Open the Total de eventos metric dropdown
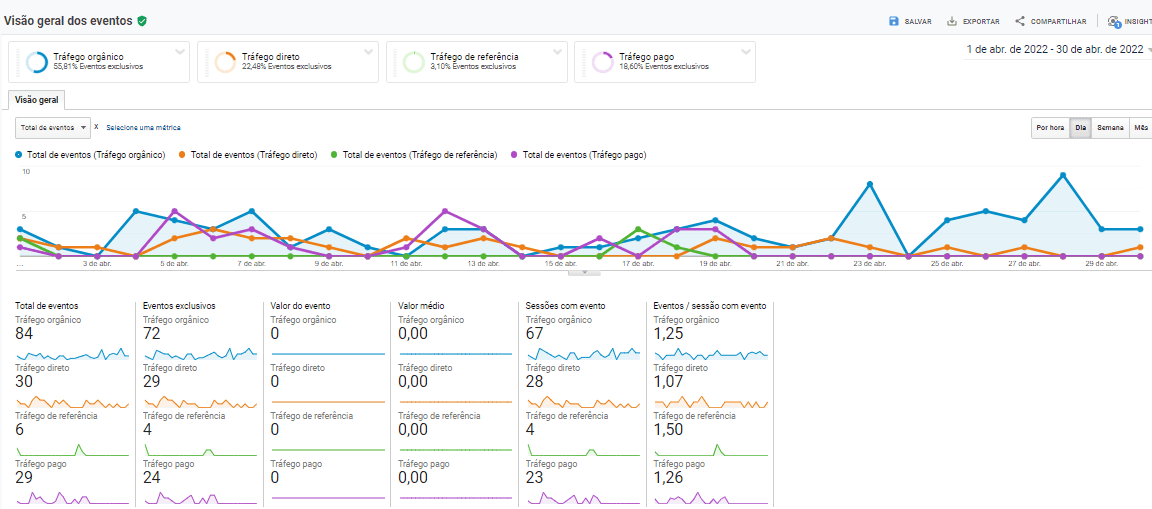Viewport: 1152px width, 509px height. click(x=53, y=128)
